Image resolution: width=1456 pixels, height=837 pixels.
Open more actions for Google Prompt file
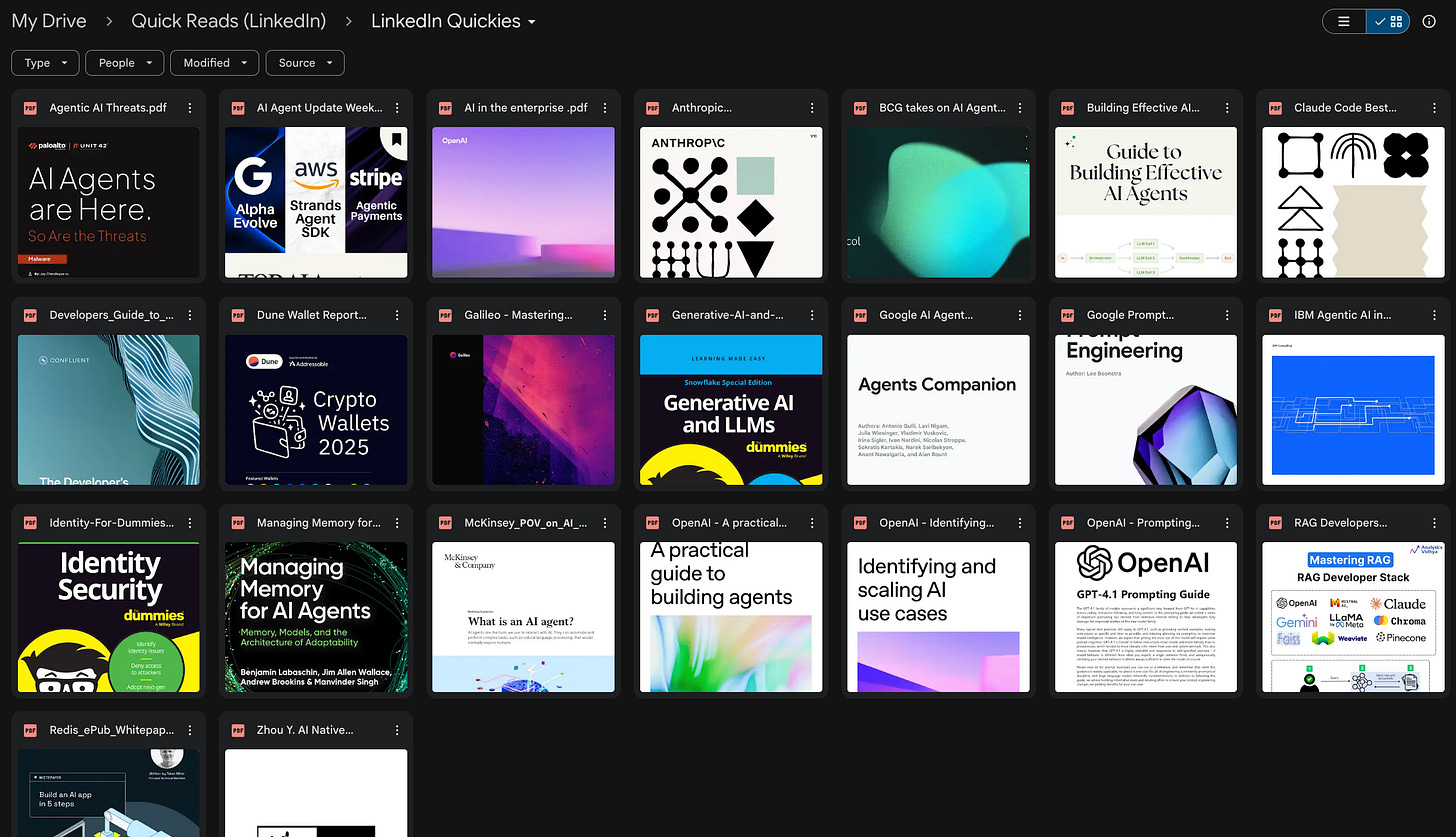1227,315
